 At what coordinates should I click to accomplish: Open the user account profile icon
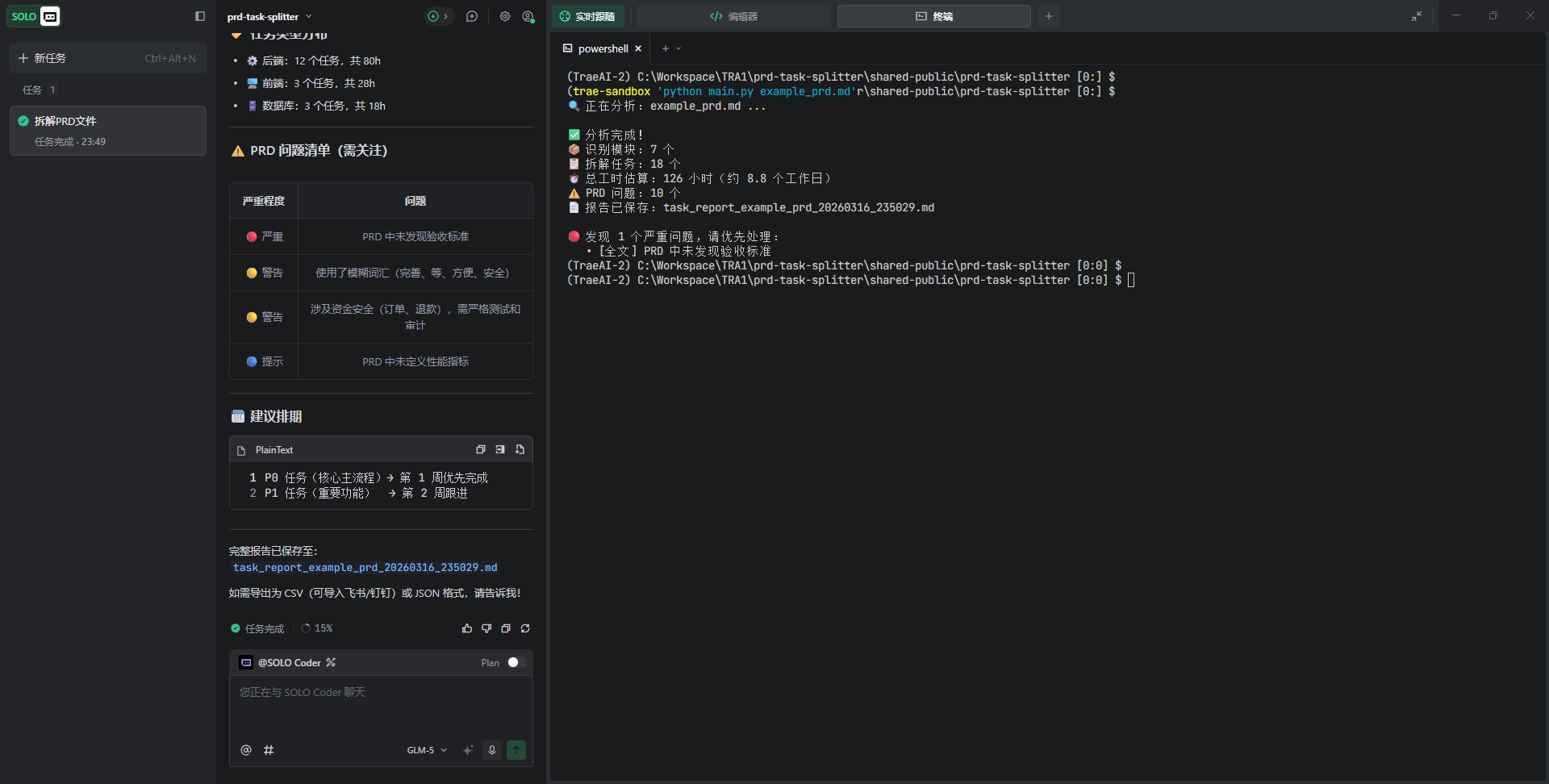[528, 16]
